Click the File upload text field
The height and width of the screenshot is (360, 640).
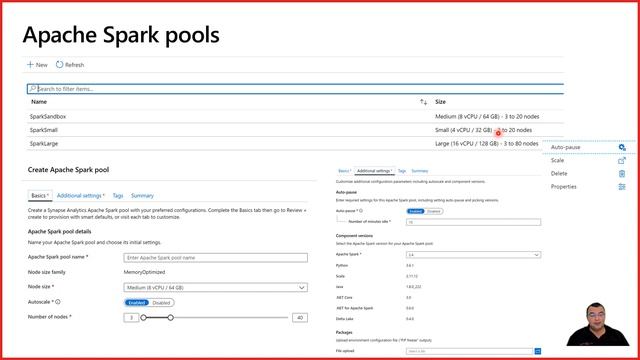(470, 351)
